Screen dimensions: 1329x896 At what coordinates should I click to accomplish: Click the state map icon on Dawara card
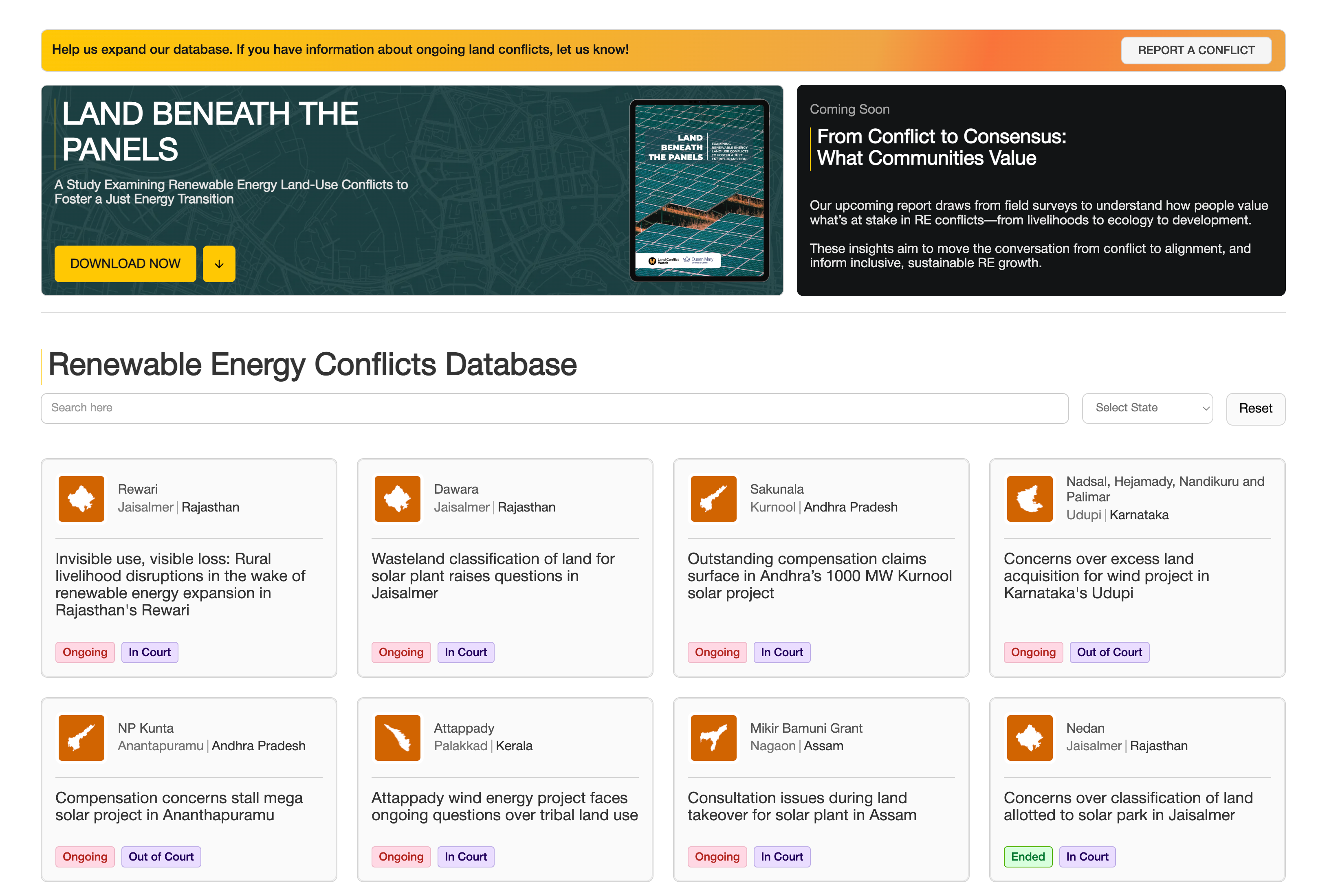(x=397, y=498)
